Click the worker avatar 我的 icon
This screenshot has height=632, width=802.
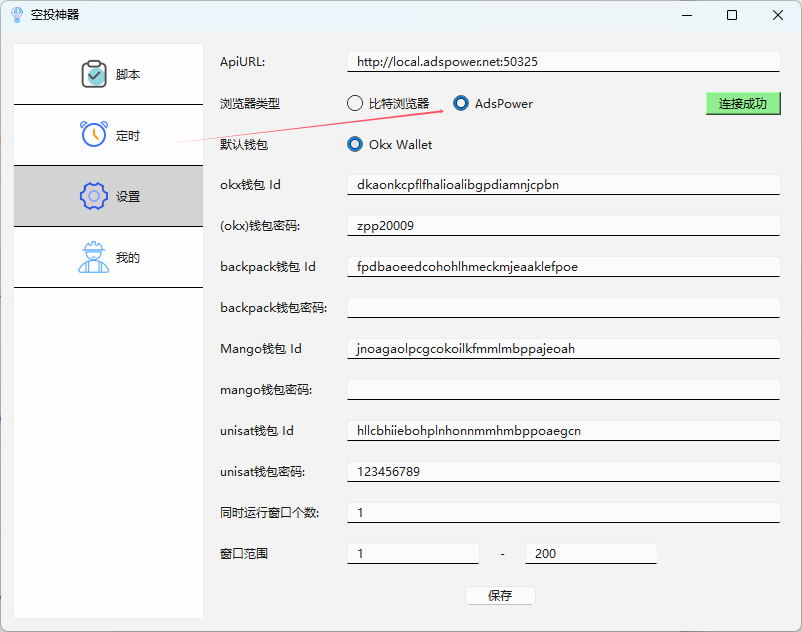pyautogui.click(x=94, y=257)
